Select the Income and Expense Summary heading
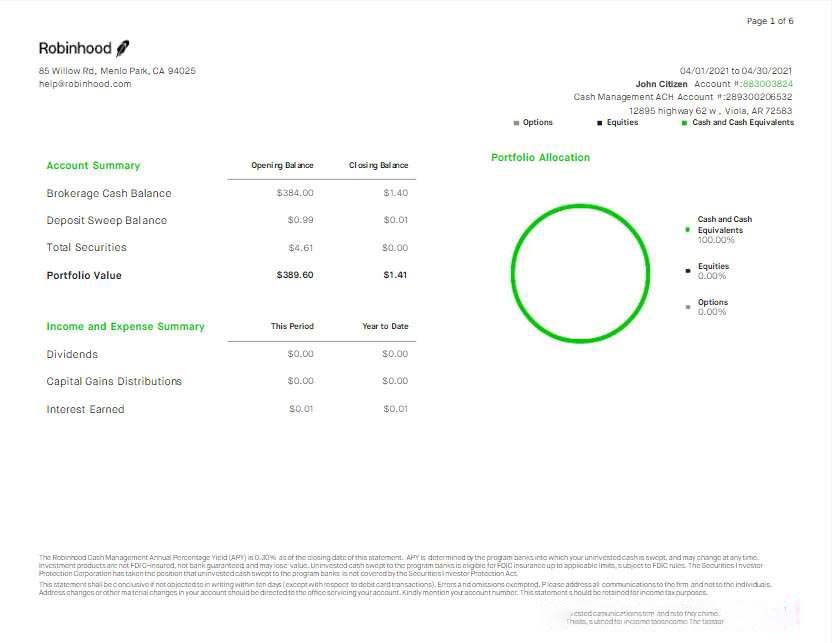The width and height of the screenshot is (832, 643). tap(125, 327)
